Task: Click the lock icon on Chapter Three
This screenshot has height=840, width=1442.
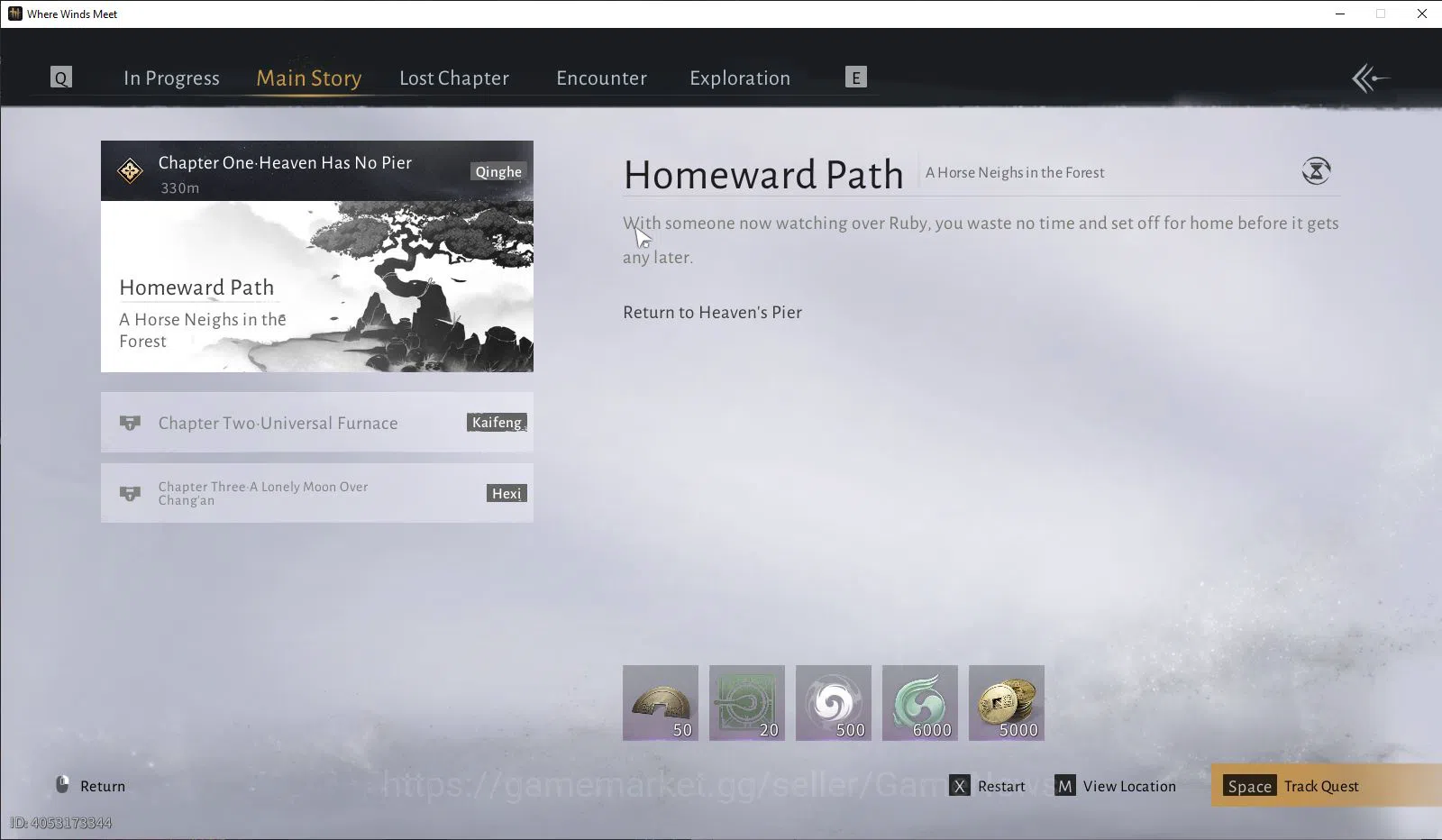Action: pyautogui.click(x=130, y=494)
